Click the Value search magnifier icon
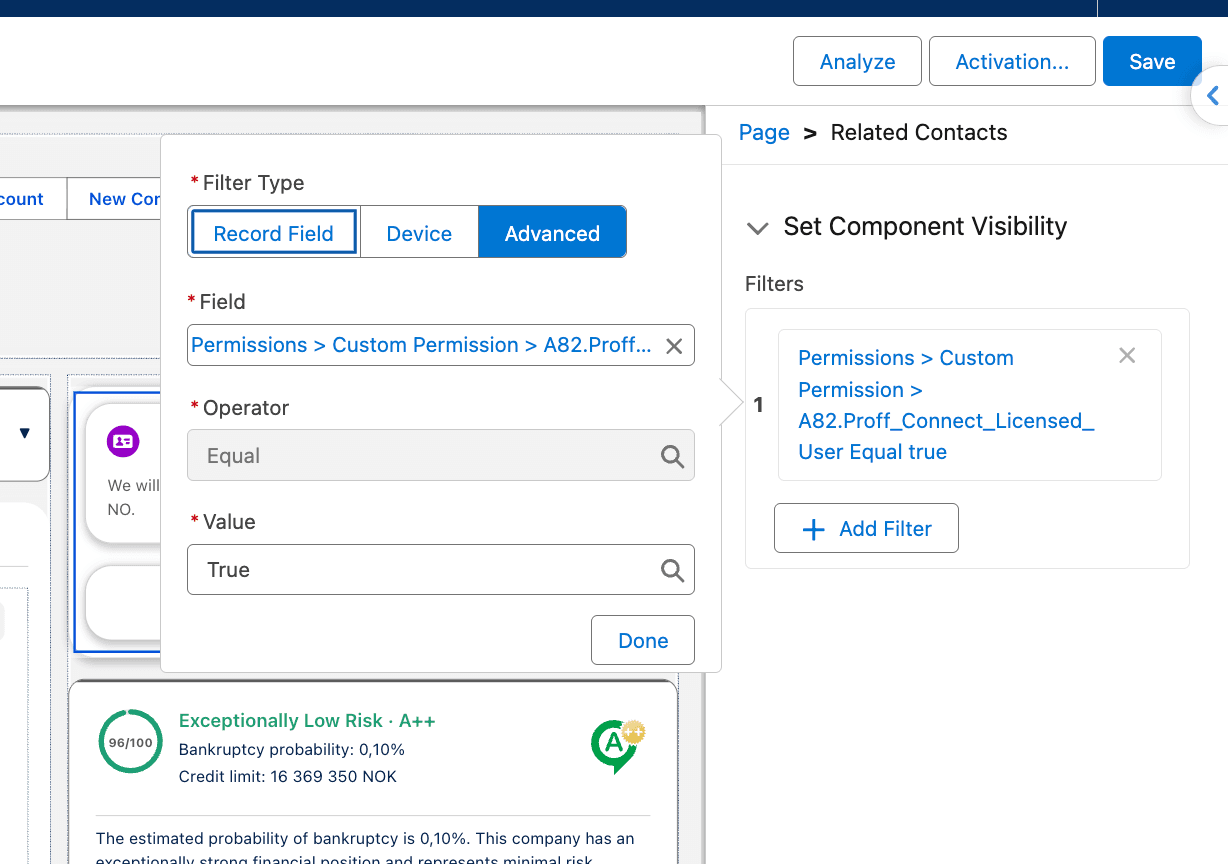The height and width of the screenshot is (864, 1228). coord(672,571)
